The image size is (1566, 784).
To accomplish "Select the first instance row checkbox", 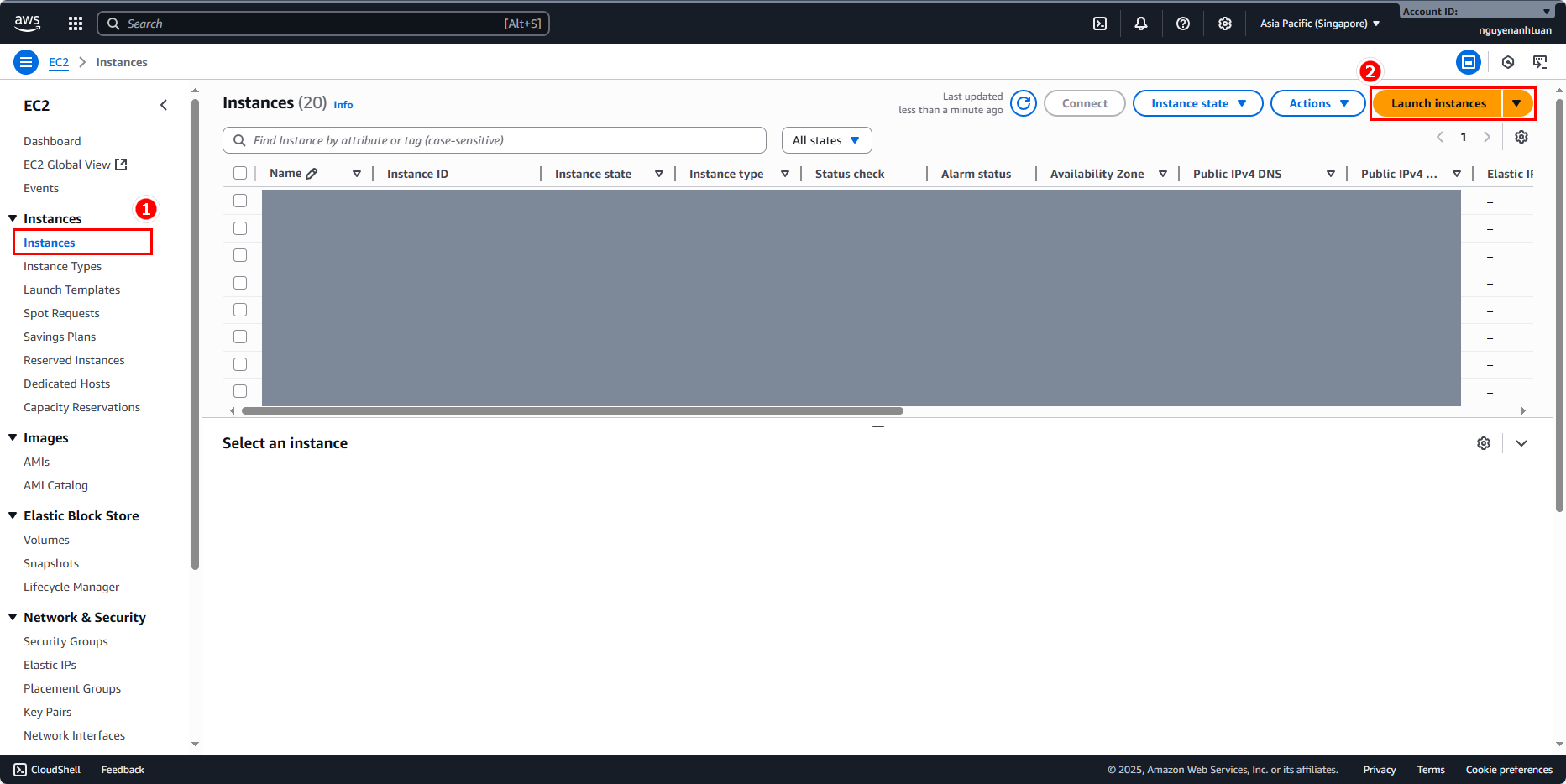I will coord(240,201).
